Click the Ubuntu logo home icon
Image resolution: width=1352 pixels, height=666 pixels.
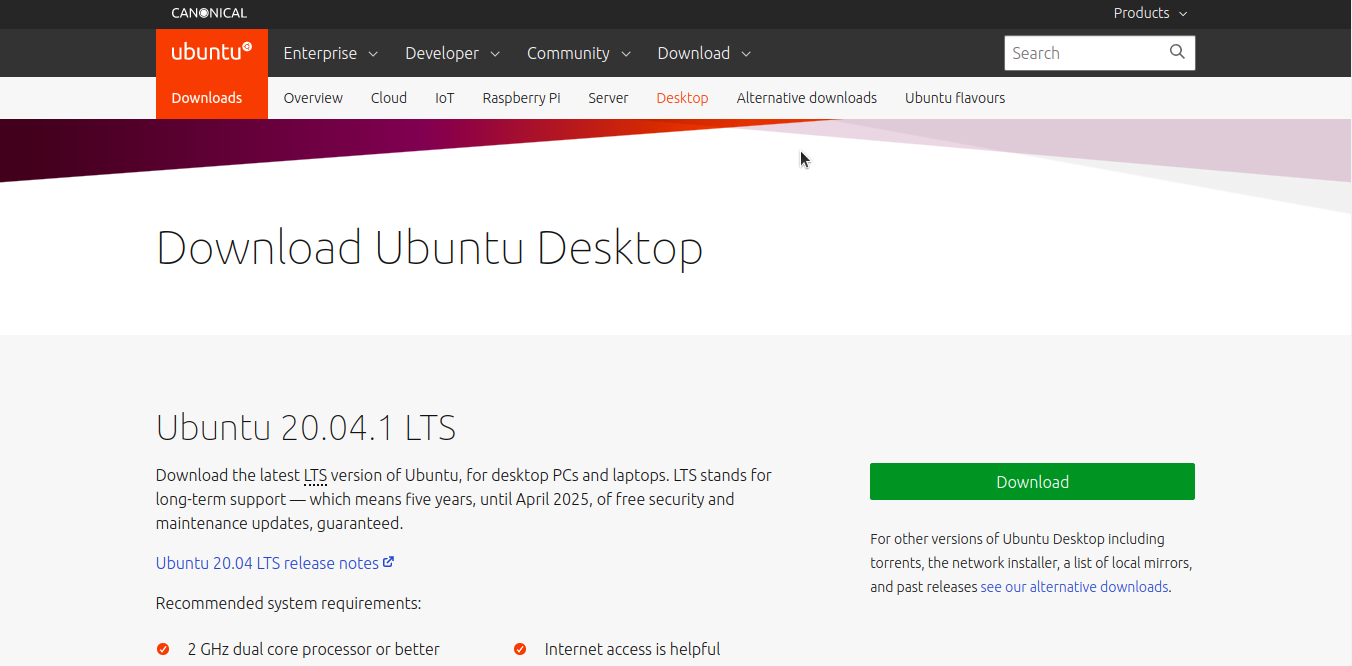[211, 53]
